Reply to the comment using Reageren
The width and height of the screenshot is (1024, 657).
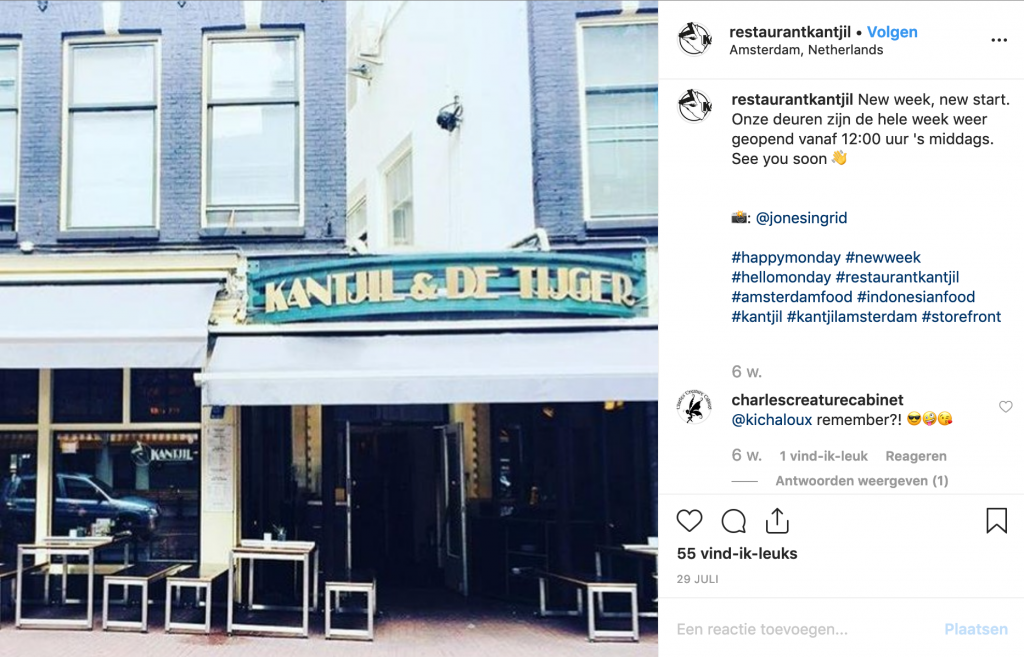point(916,456)
